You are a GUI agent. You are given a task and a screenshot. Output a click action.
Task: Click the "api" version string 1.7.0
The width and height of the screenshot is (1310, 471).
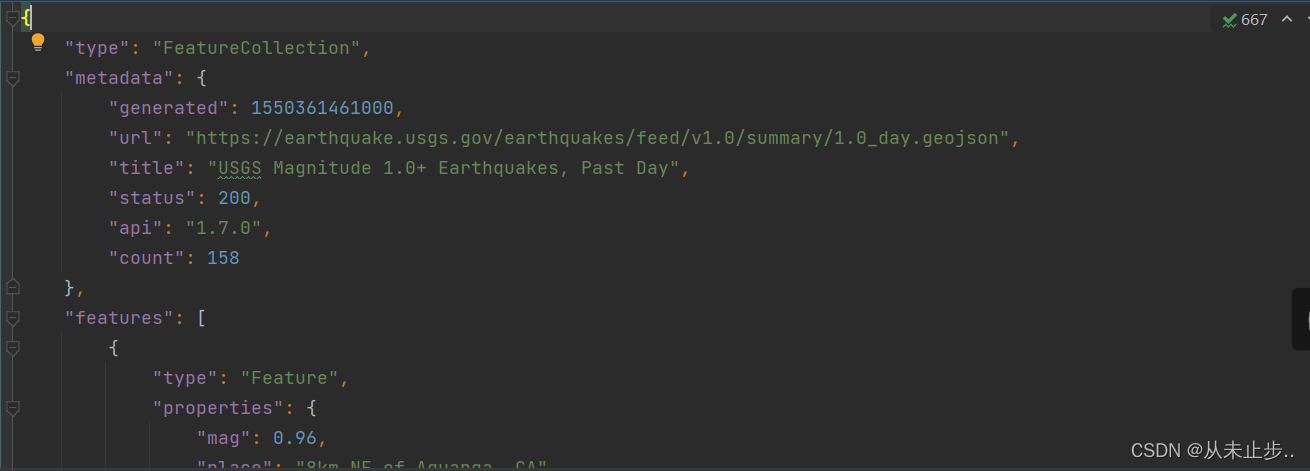[x=224, y=228]
